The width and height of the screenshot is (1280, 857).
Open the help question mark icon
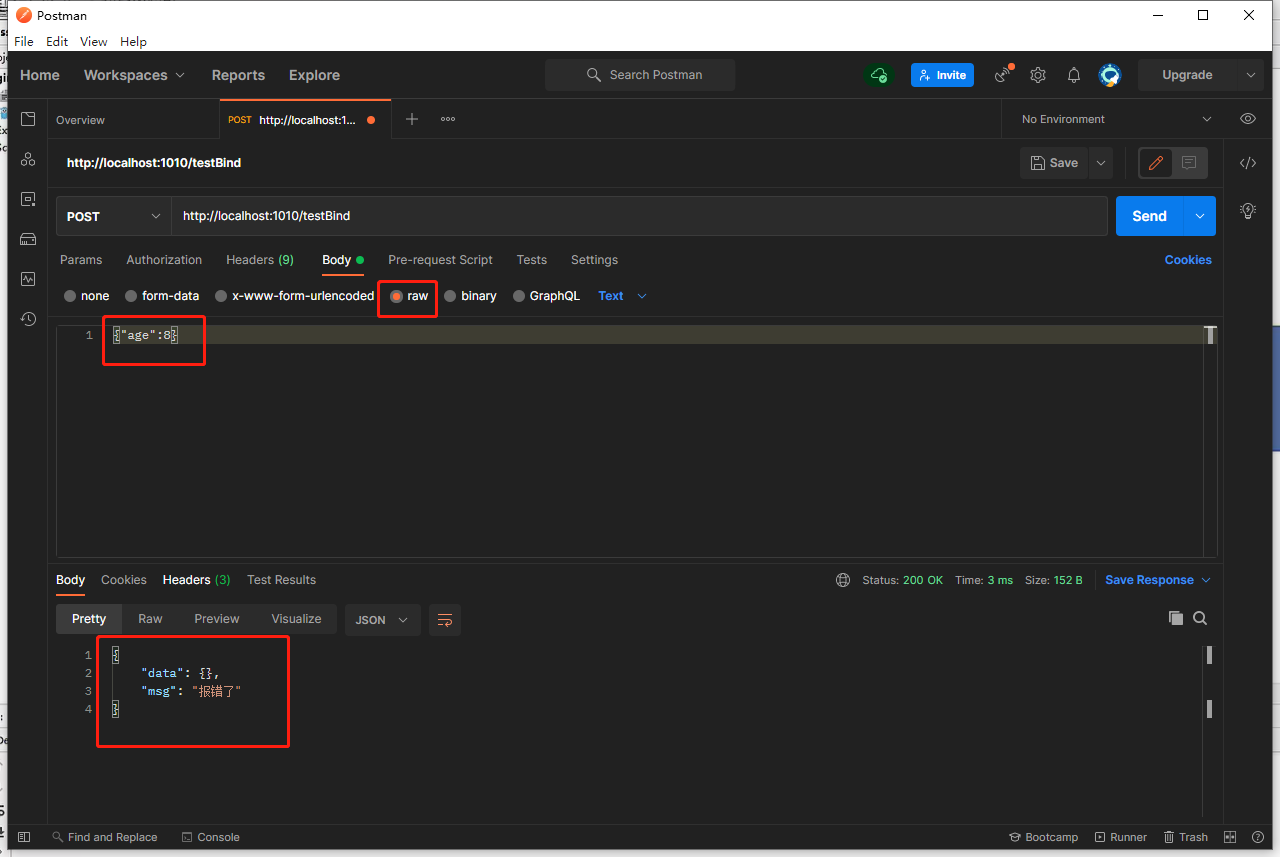[1257, 837]
